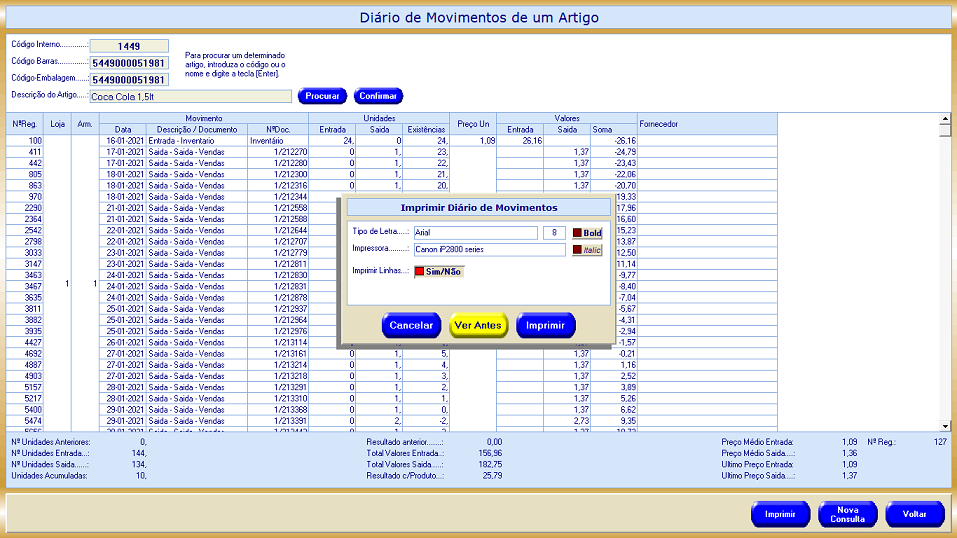Click the Código Interno field 1449
957x538 pixels.
129,46
